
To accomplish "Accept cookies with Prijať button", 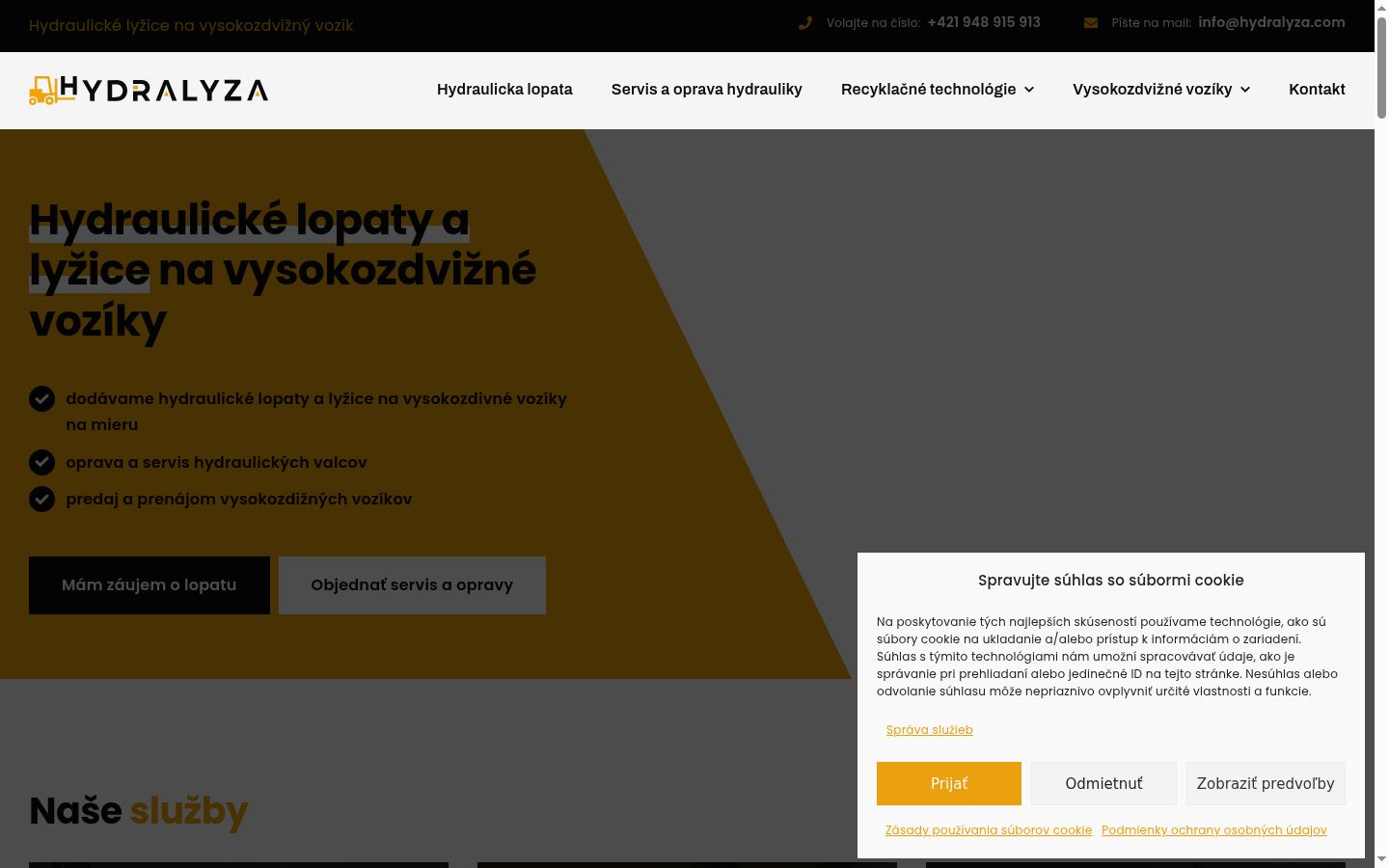I will tap(949, 783).
